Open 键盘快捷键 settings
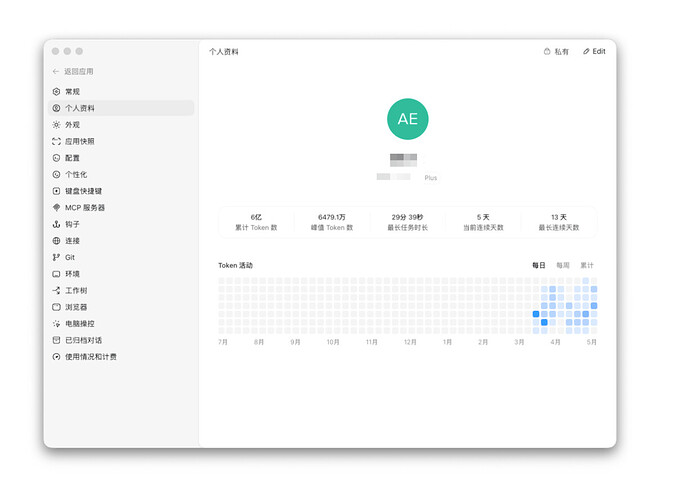 (121, 191)
